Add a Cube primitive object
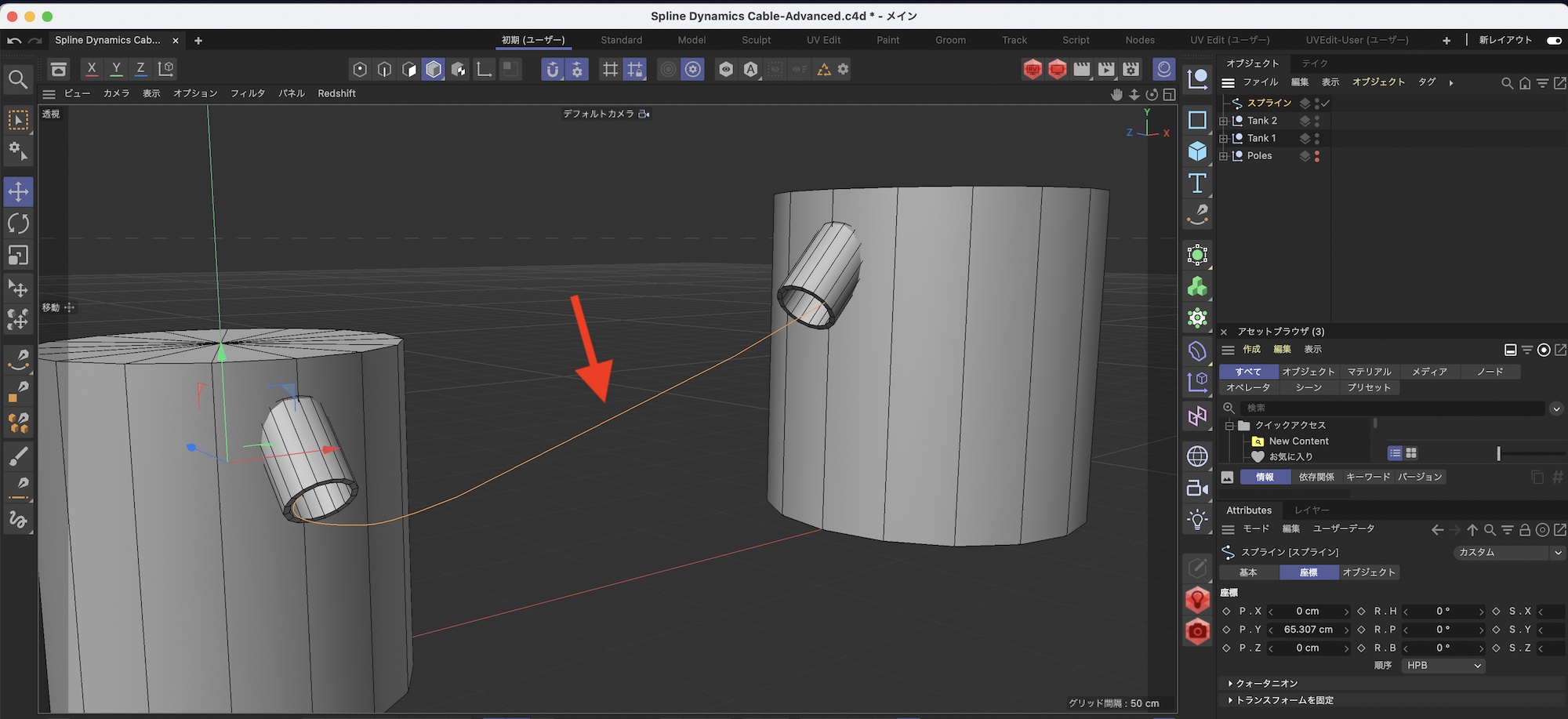 pos(1197,151)
